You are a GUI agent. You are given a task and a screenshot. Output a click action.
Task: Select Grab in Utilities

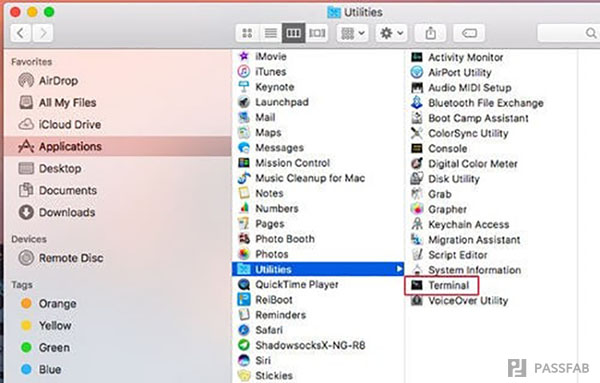431,194
